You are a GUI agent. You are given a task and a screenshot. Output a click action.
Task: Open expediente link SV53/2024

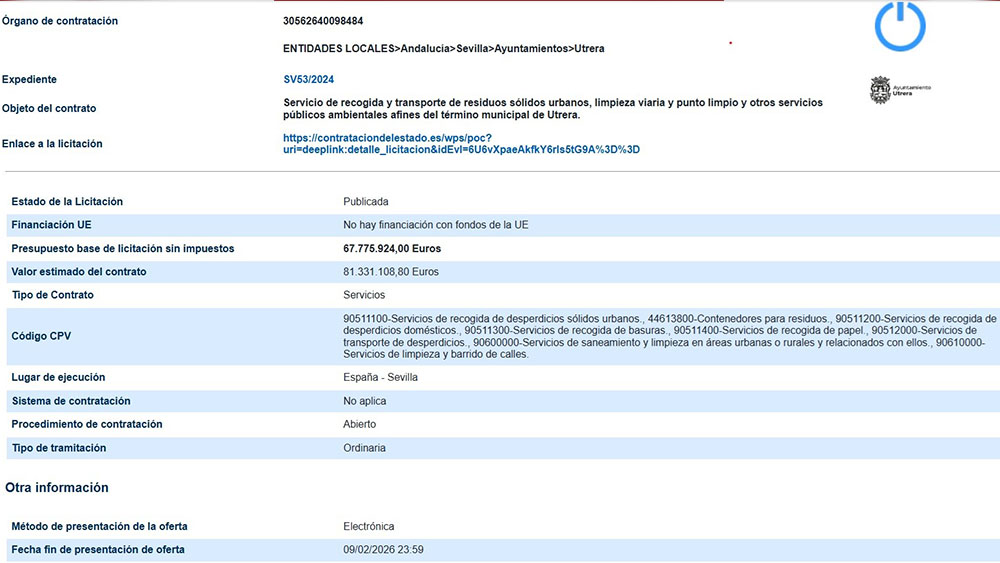coord(309,80)
